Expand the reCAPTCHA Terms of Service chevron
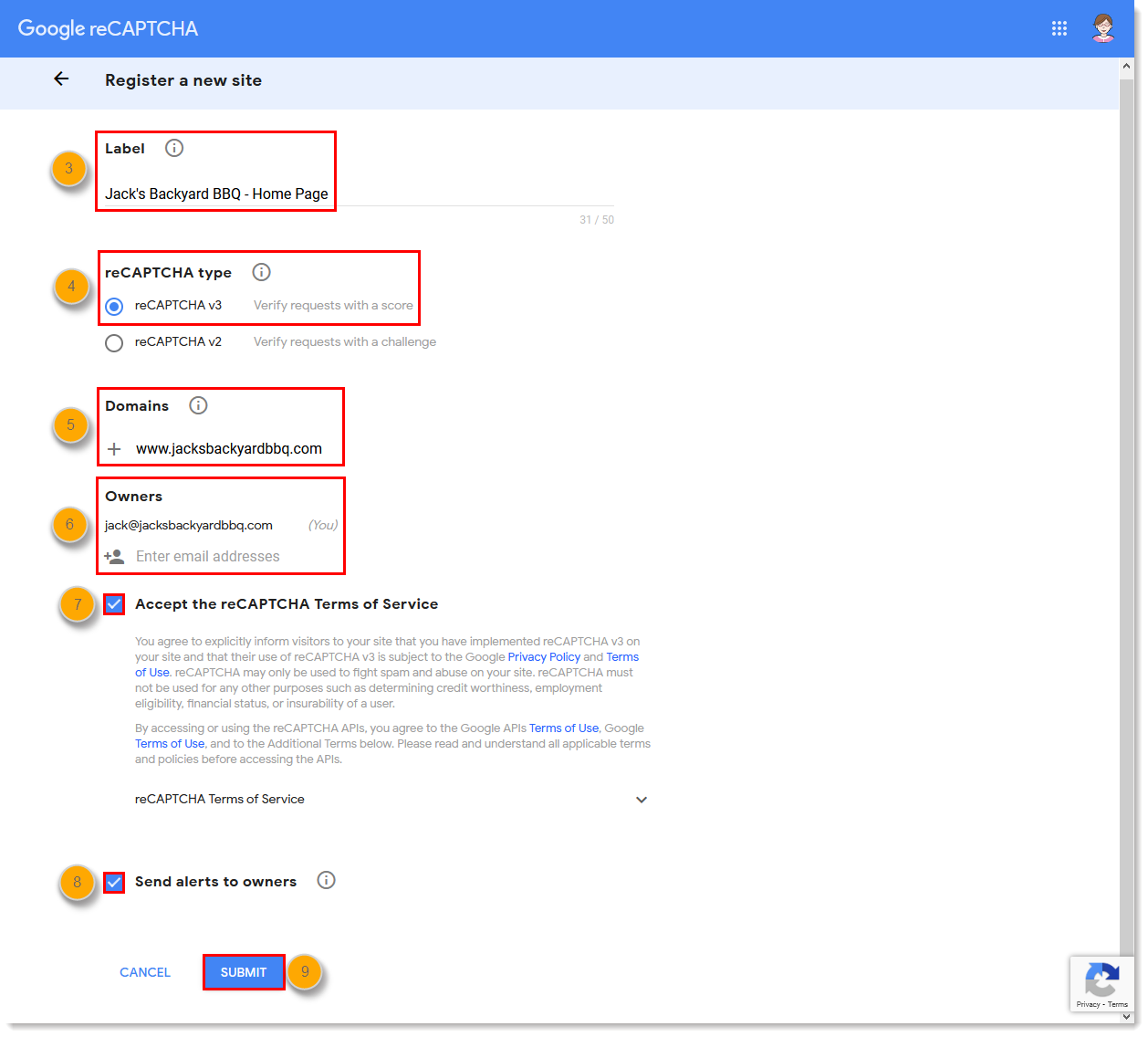 tap(642, 800)
